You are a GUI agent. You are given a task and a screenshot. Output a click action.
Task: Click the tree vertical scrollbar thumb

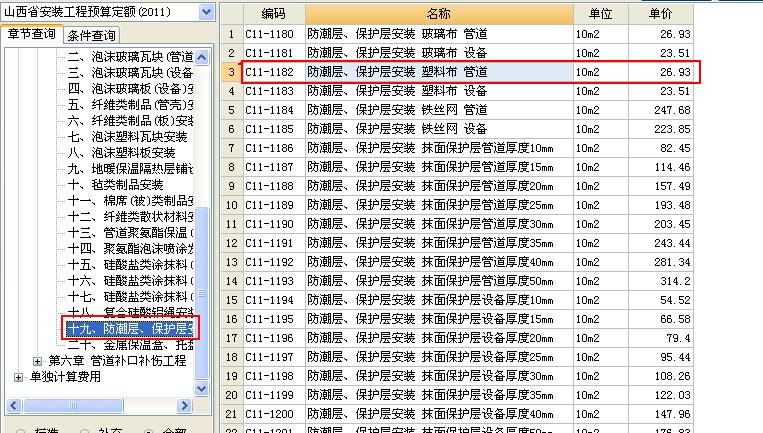click(x=201, y=293)
